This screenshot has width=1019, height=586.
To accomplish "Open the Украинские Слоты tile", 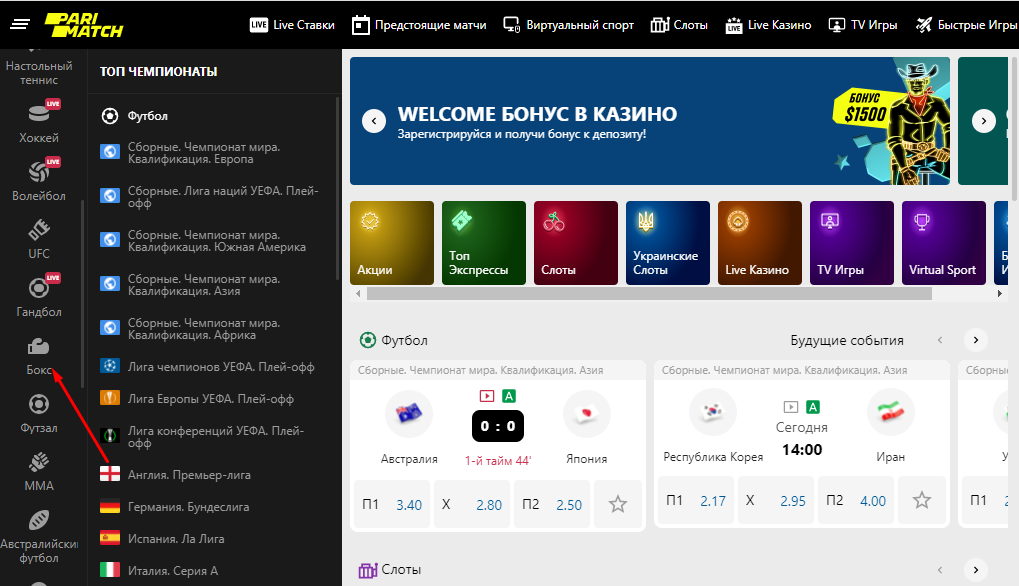I will pos(668,243).
